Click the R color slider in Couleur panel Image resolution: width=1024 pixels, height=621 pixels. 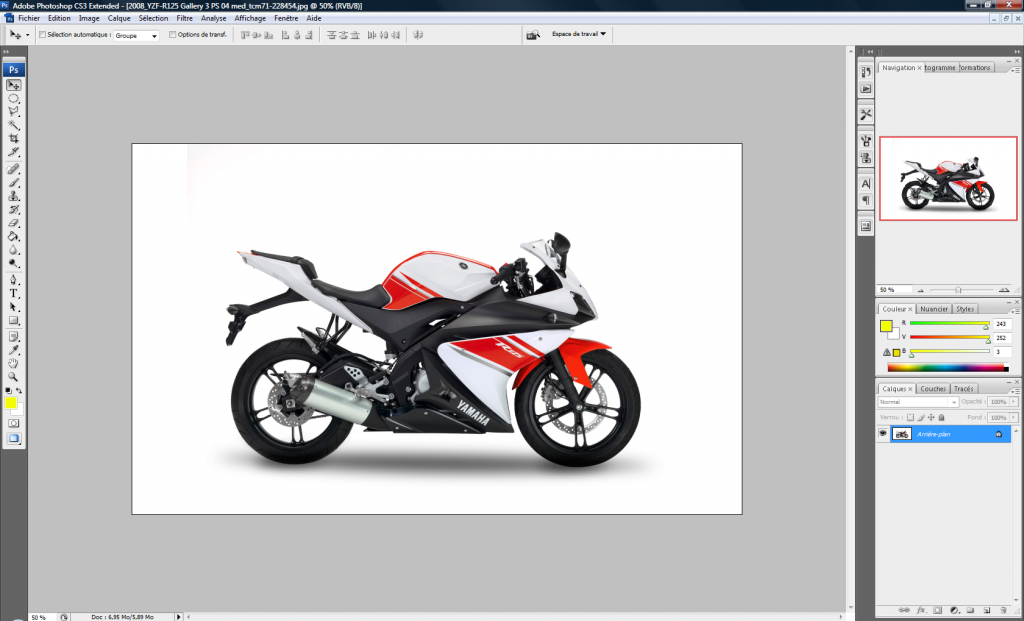point(950,323)
